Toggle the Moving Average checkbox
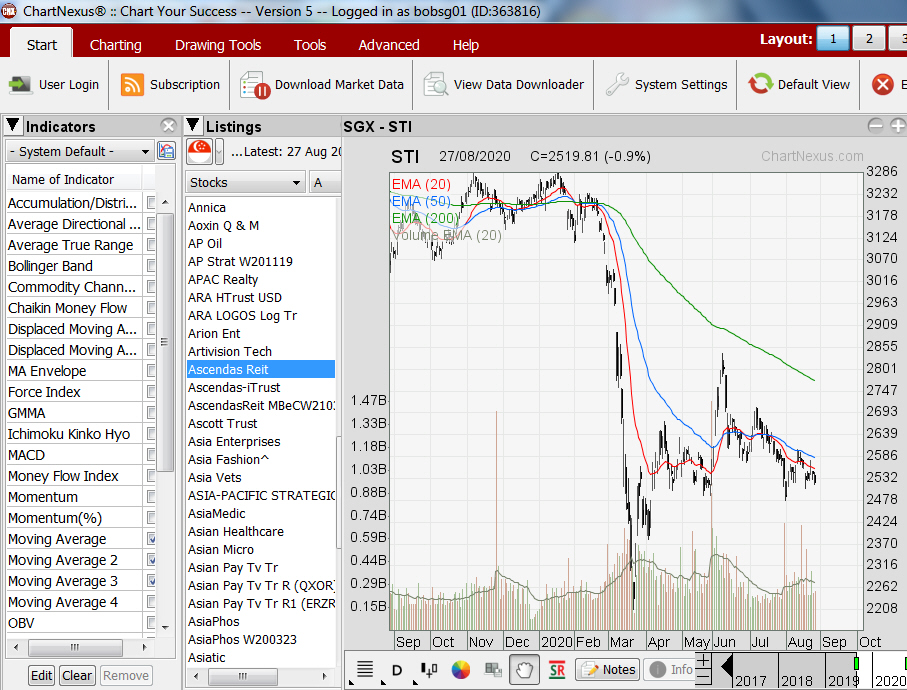Viewport: 907px width, 690px height. coord(152,539)
